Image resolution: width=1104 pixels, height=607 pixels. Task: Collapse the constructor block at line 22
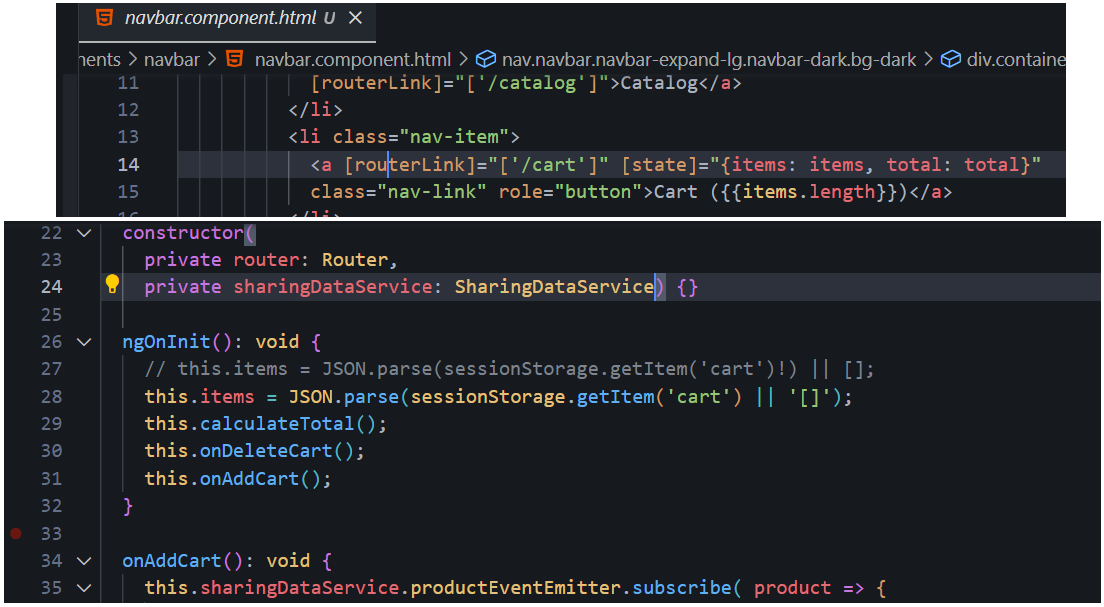tap(83, 233)
